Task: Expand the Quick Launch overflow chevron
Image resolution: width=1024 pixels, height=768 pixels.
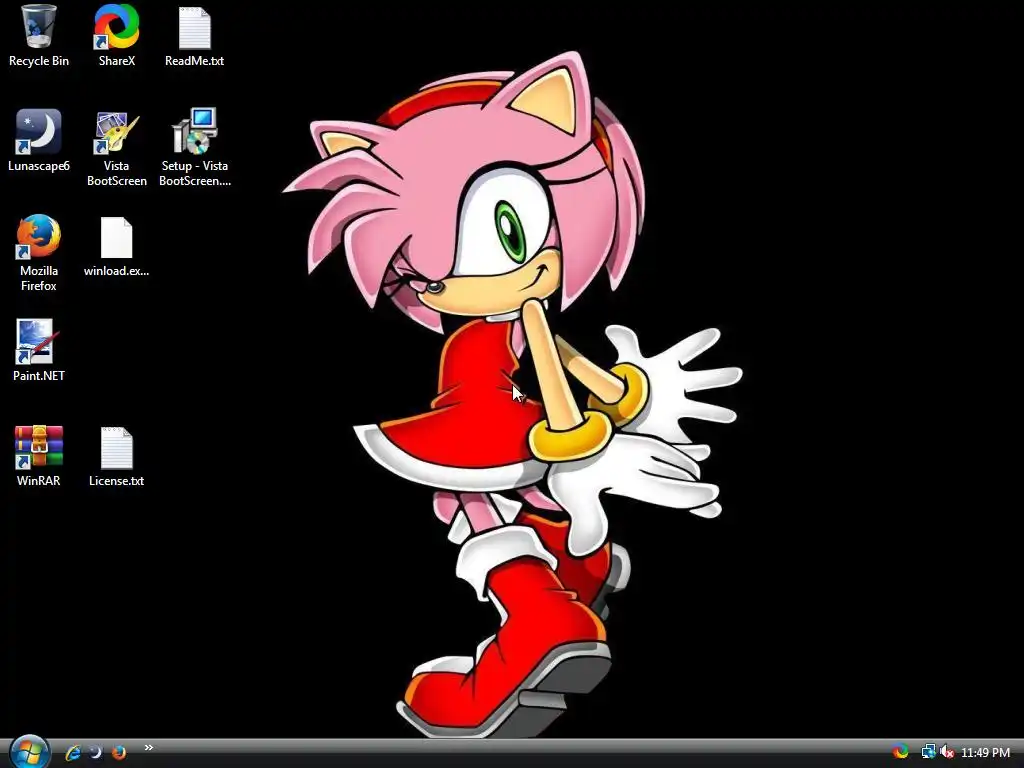Action: [148, 748]
